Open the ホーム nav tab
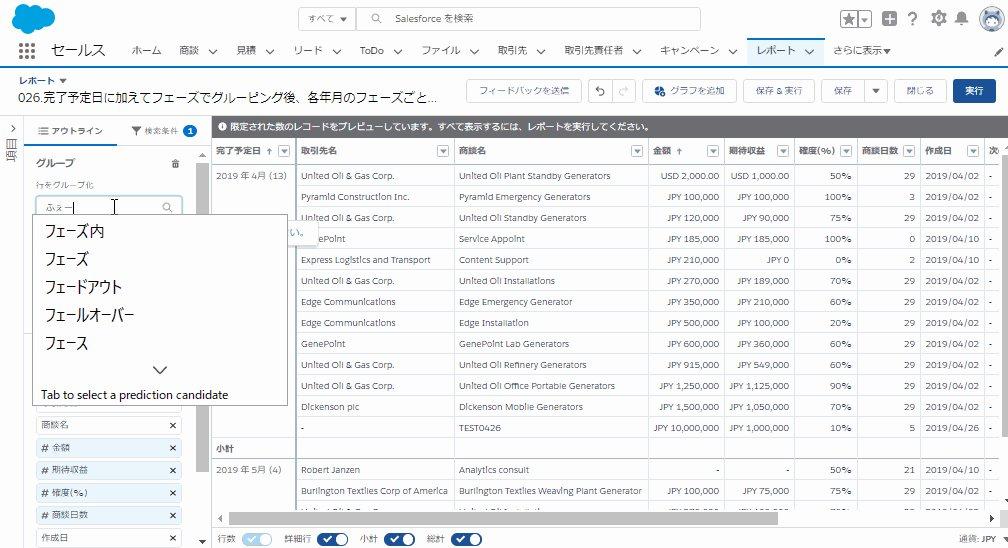Screen dimensions: 1008x548 [147, 51]
